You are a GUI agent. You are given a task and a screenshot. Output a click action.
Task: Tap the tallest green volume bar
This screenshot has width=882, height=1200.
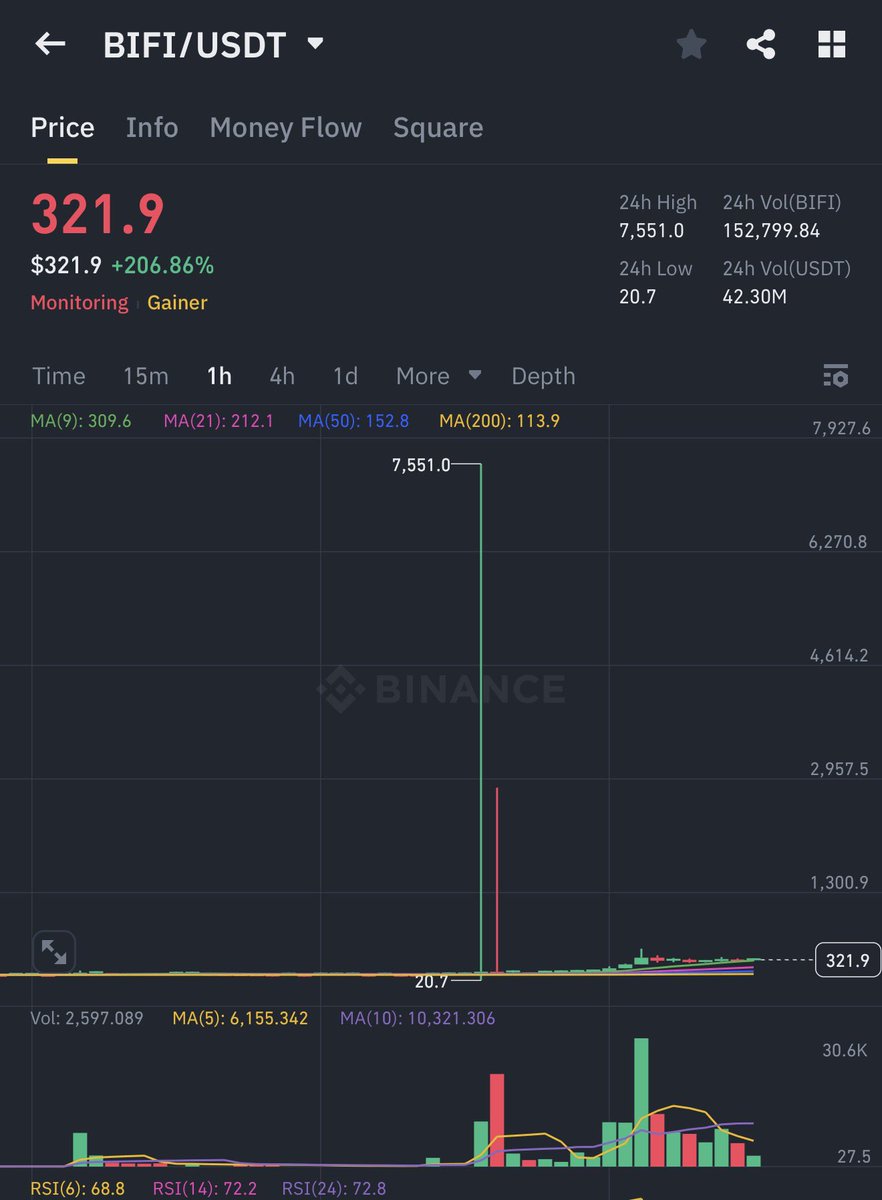[641, 1102]
